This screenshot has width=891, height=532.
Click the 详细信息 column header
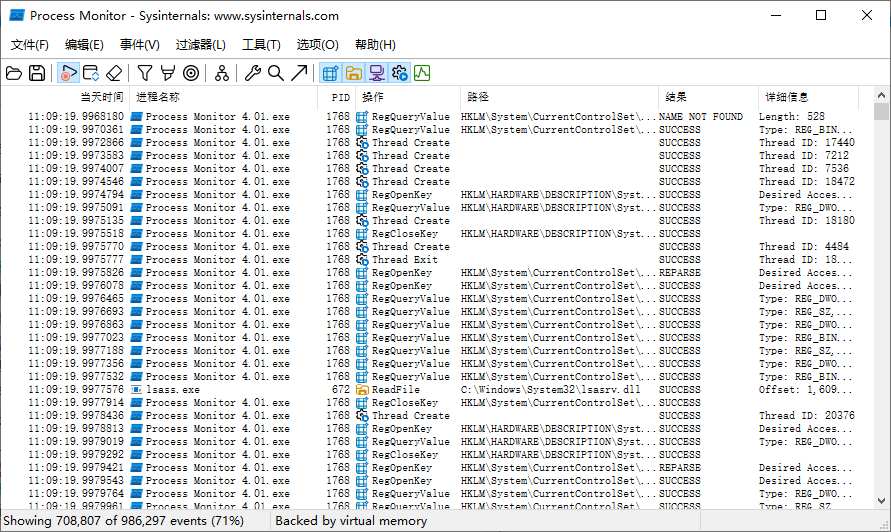[x=808, y=97]
